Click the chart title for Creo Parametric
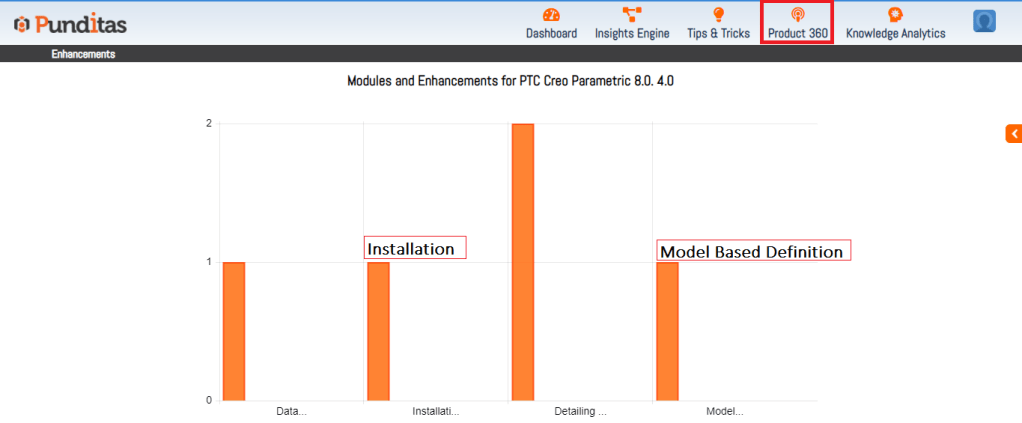This screenshot has width=1022, height=423. 510,81
